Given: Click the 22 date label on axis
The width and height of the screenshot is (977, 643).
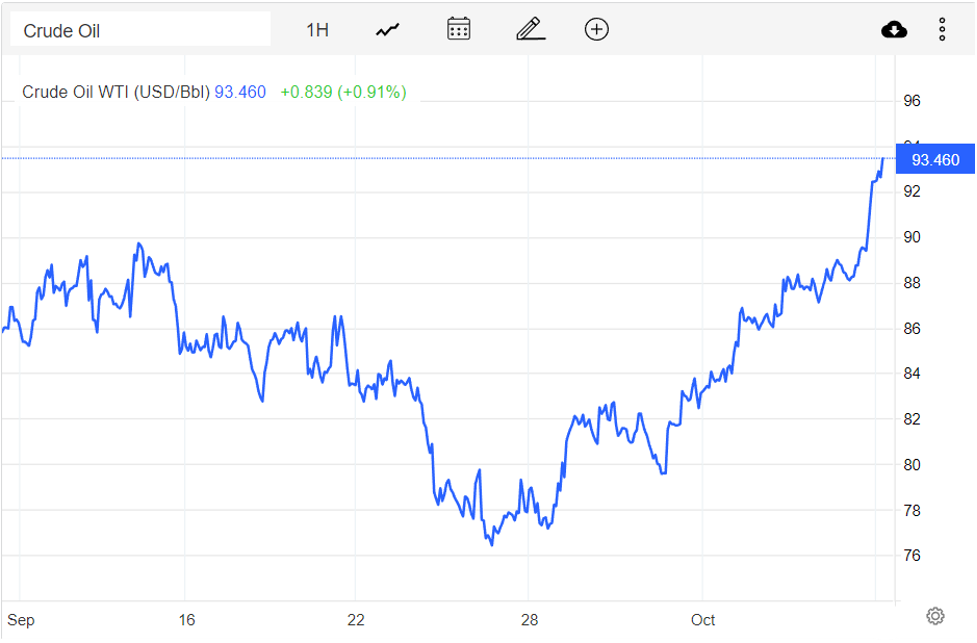Looking at the screenshot, I should coord(356,620).
